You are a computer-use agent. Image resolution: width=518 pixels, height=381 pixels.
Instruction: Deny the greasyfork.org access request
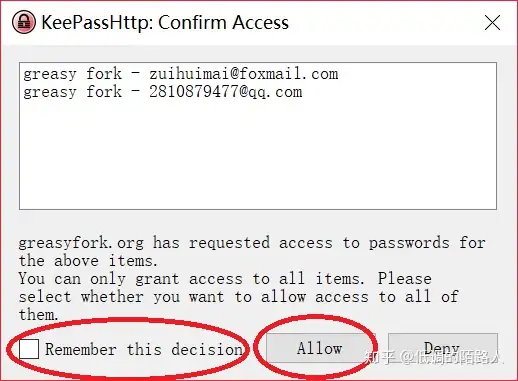click(x=443, y=348)
